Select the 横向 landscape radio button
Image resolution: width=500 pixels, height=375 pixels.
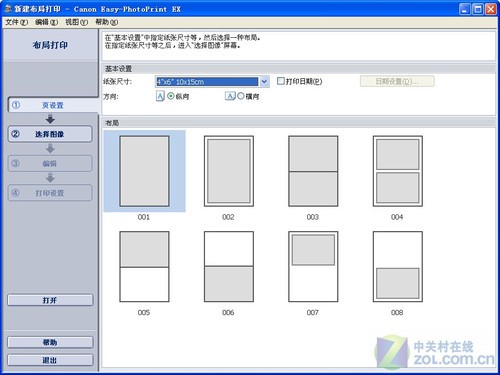point(241,96)
